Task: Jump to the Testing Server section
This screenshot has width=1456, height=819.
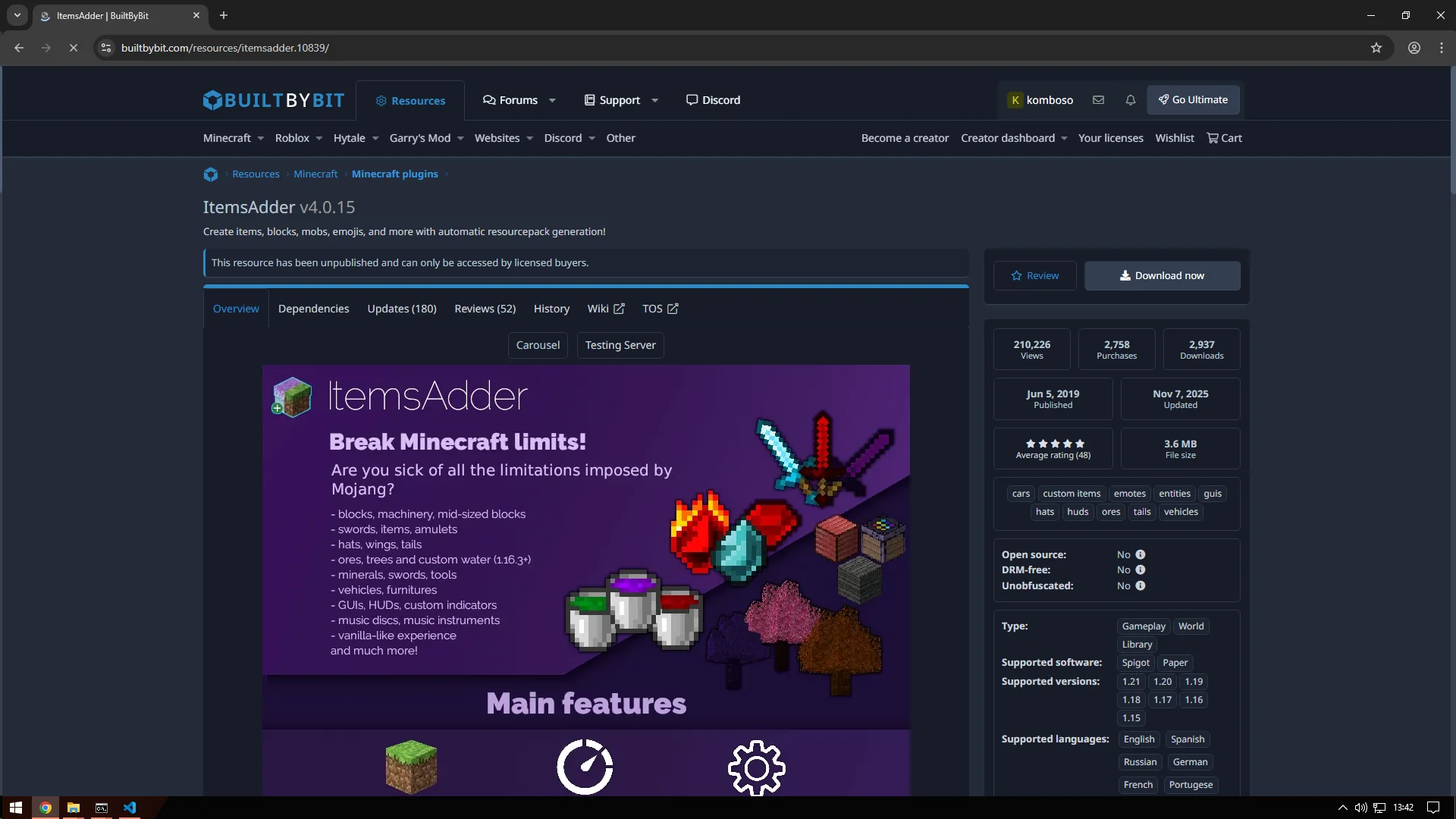Action: click(x=620, y=345)
